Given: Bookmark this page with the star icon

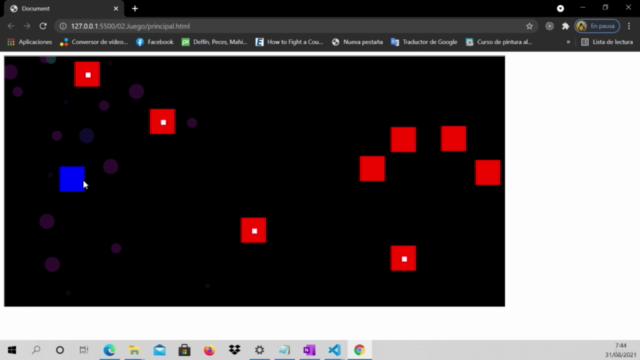Looking at the screenshot, I should coord(529,26).
